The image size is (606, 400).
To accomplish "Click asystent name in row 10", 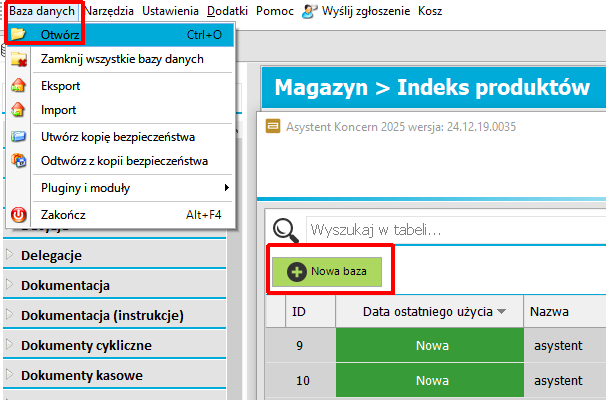I will (x=558, y=381).
